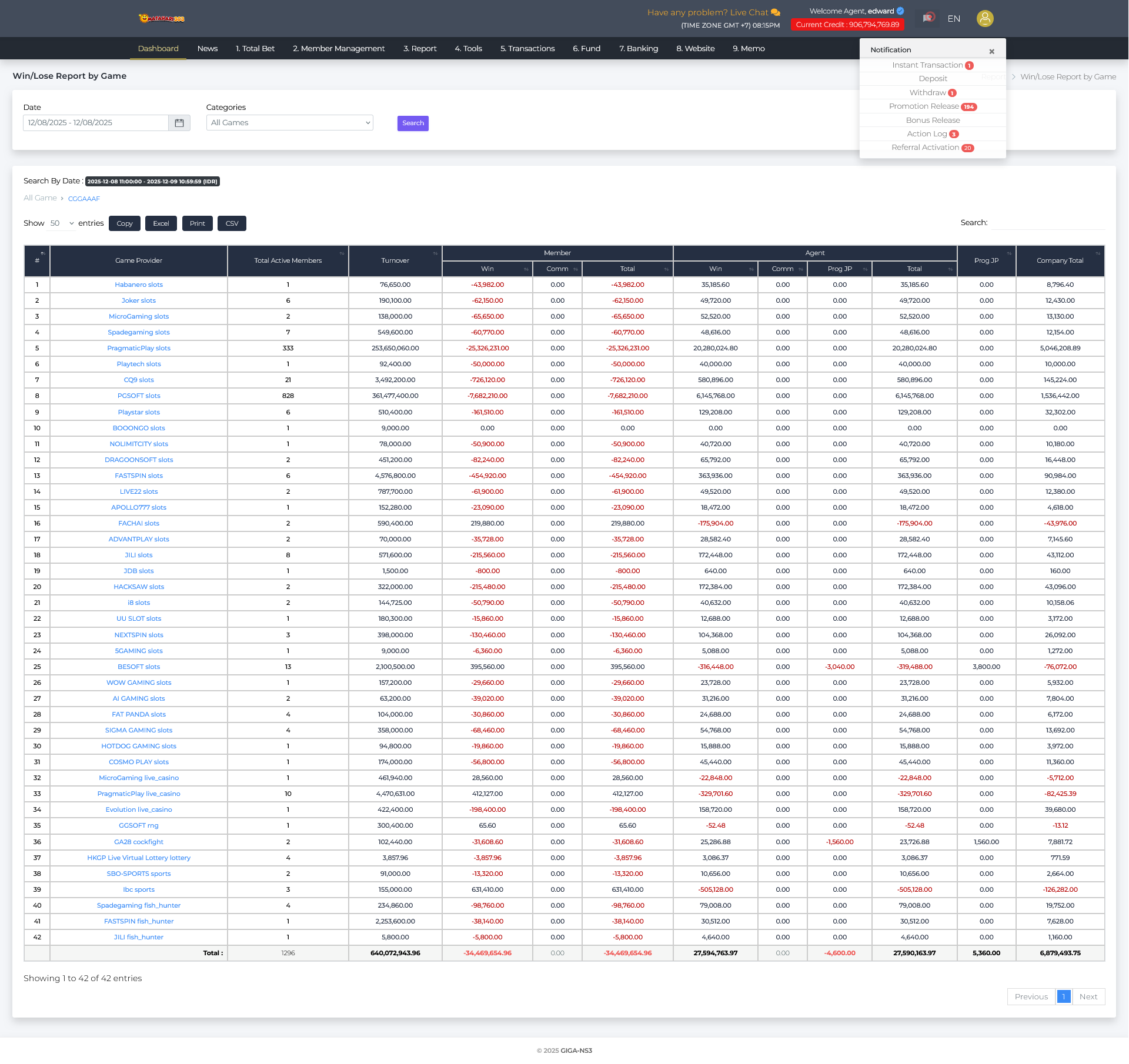Open Promotion Release notification entry
This screenshot has width=1129, height=1064.
(x=924, y=106)
